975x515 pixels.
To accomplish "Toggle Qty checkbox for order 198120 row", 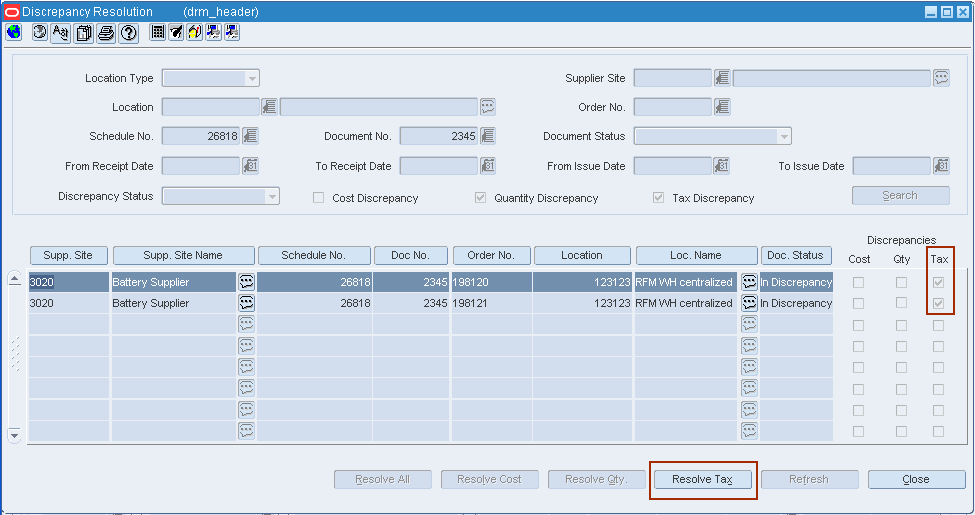I will tap(901, 282).
